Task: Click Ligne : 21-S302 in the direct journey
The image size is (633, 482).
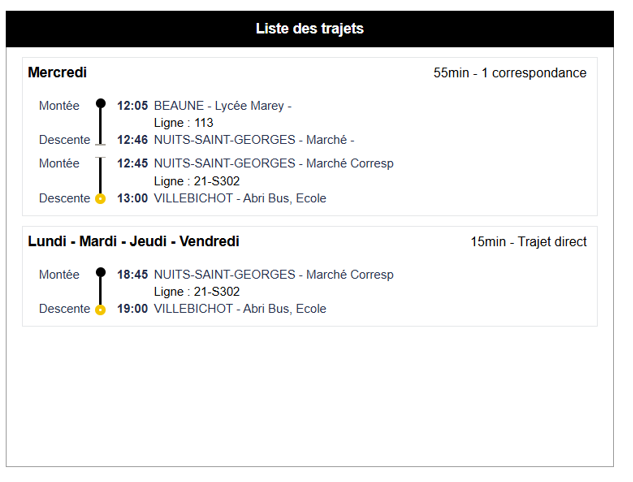Action: [x=197, y=291]
